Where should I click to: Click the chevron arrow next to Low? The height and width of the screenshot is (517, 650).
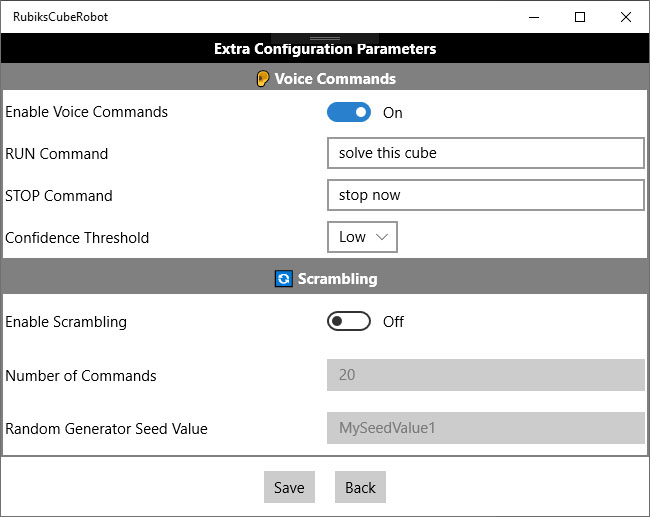[x=382, y=237]
